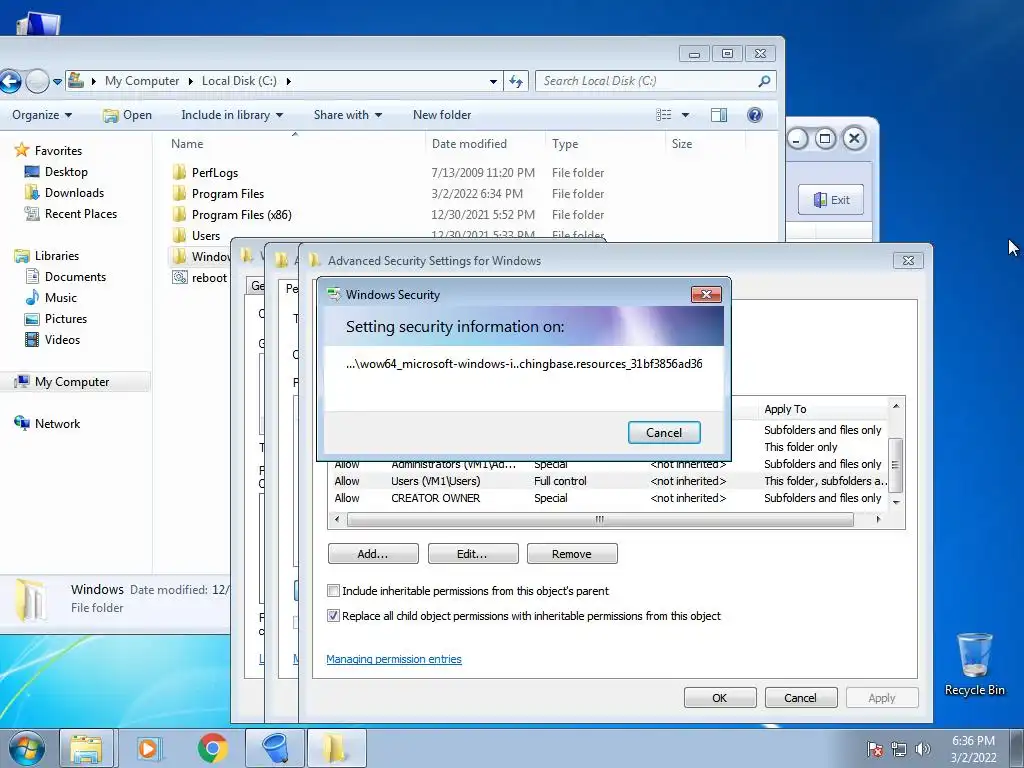Close the Windows Security dialog with red X
Screen dimensions: 1024x768
click(x=706, y=295)
